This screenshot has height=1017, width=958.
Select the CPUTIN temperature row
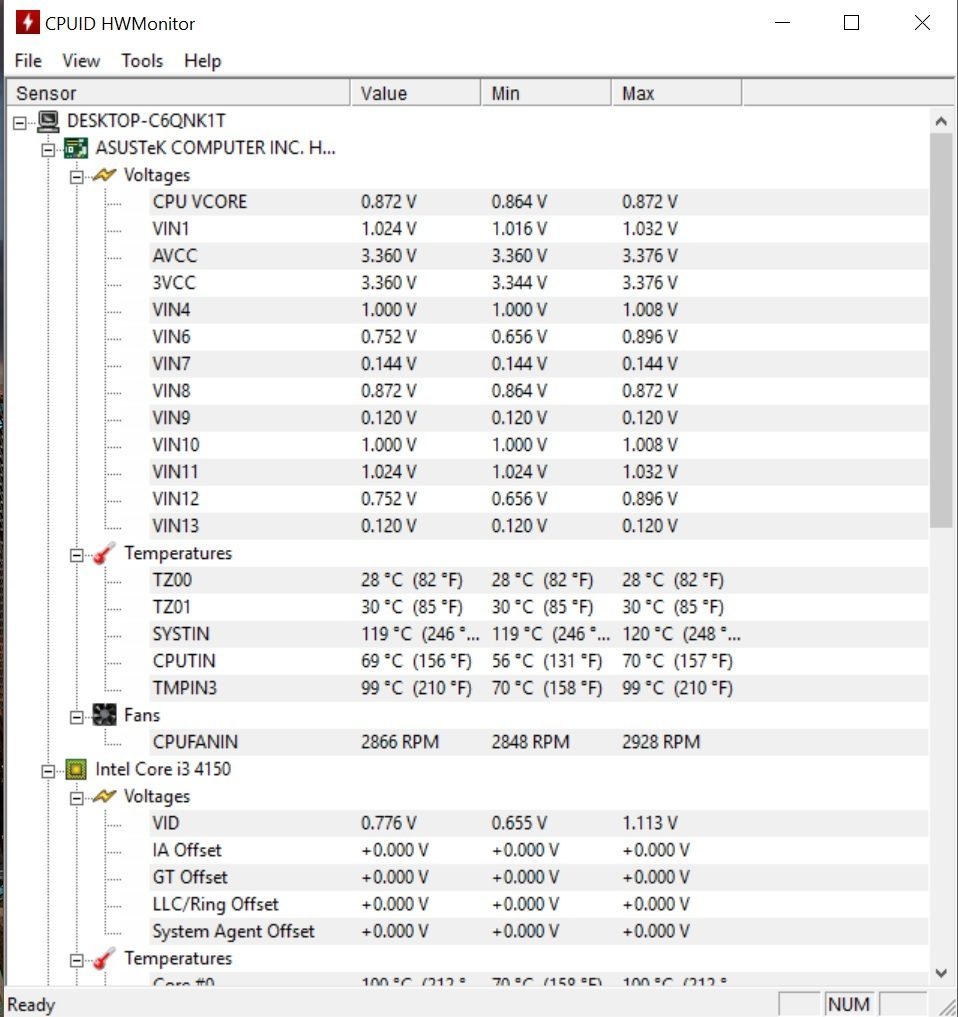click(x=538, y=661)
